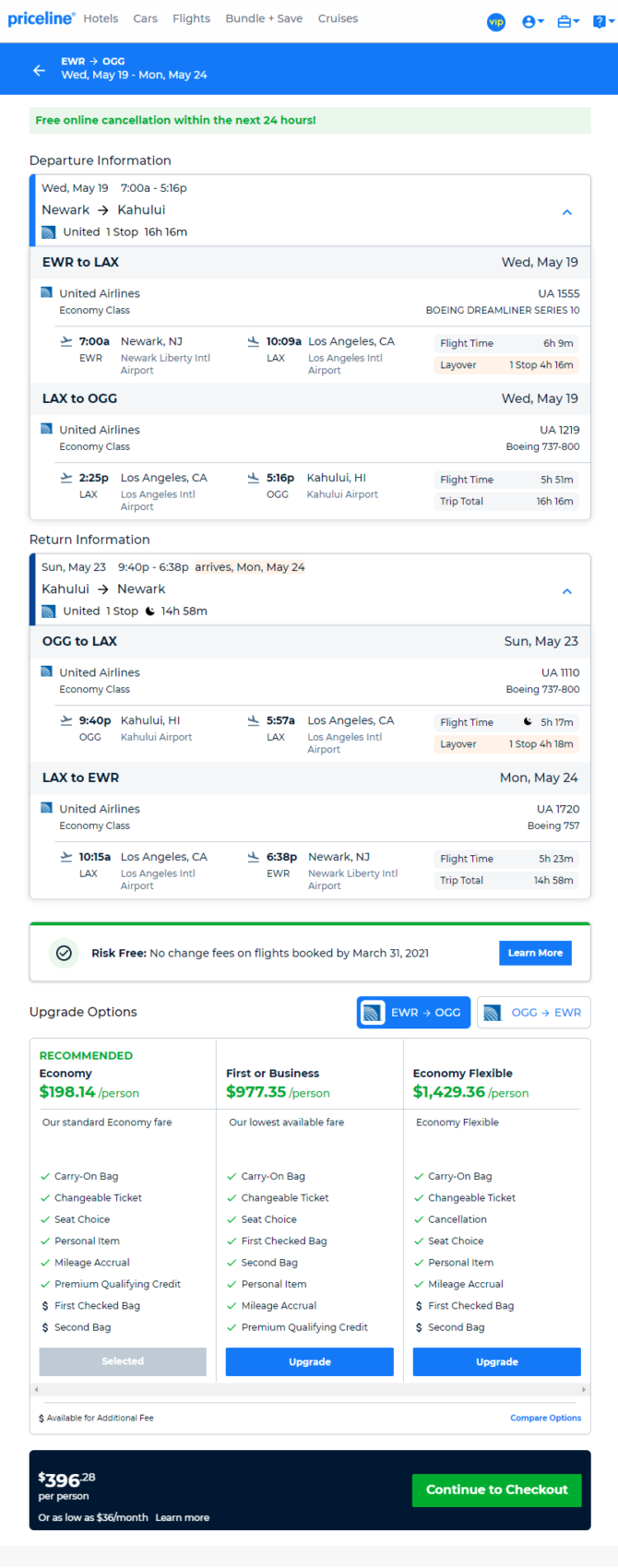This screenshot has height=1568, width=618.
Task: Open the Cars menu item
Action: (x=145, y=18)
